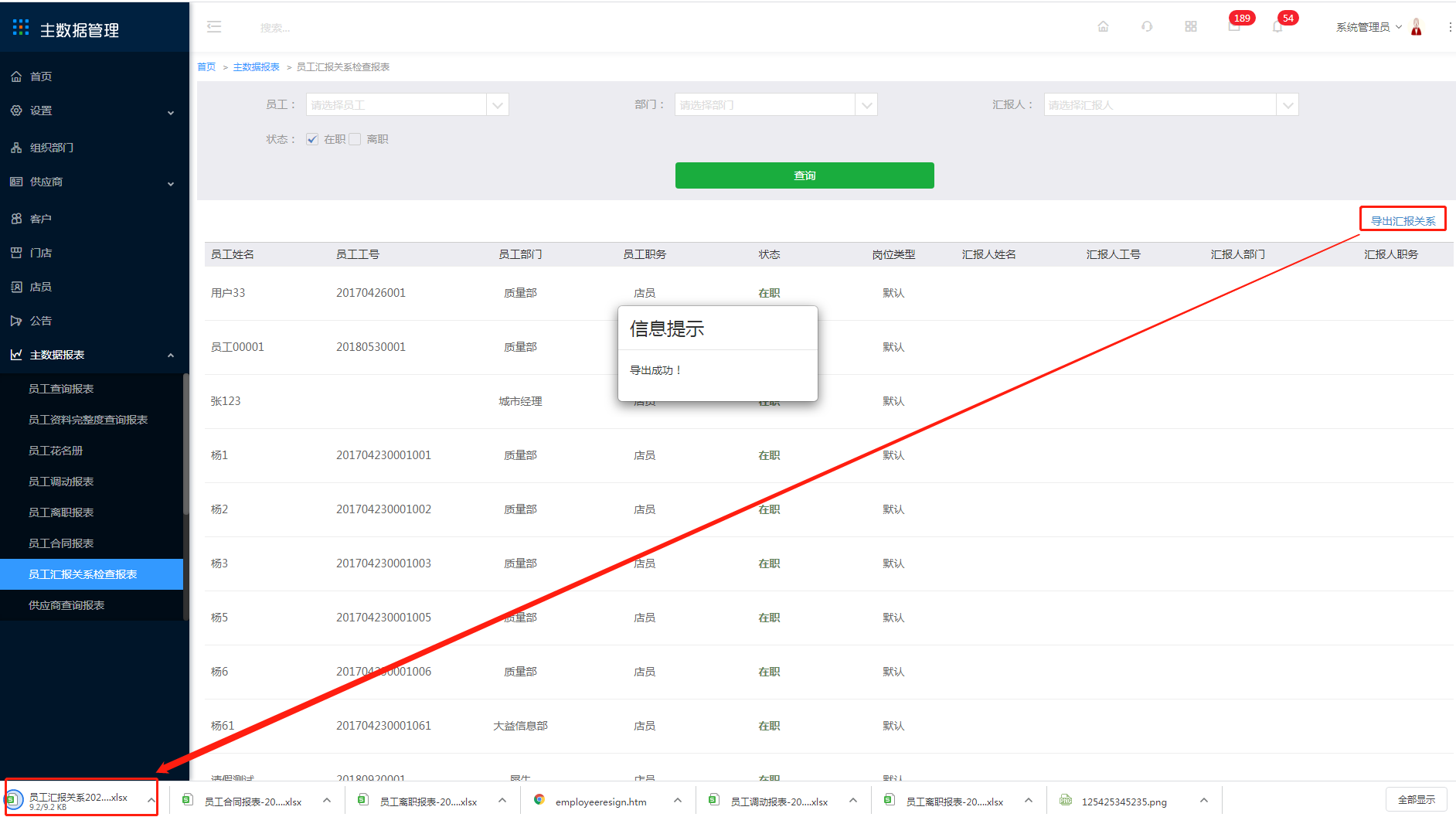Open the 汇报人 selection dropdown arrow
Screen dimensions: 1456x817
click(1288, 105)
